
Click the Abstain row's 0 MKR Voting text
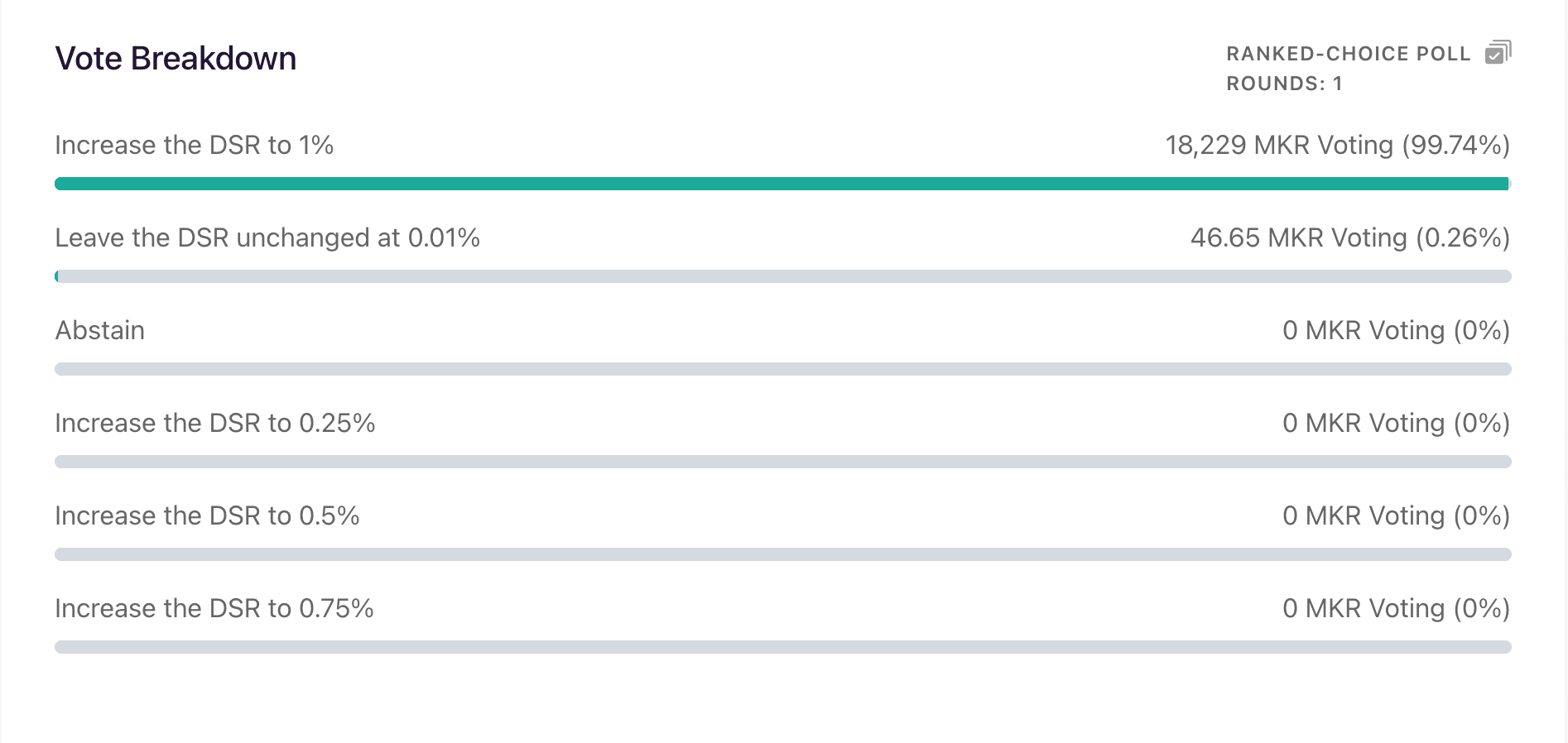(1397, 330)
